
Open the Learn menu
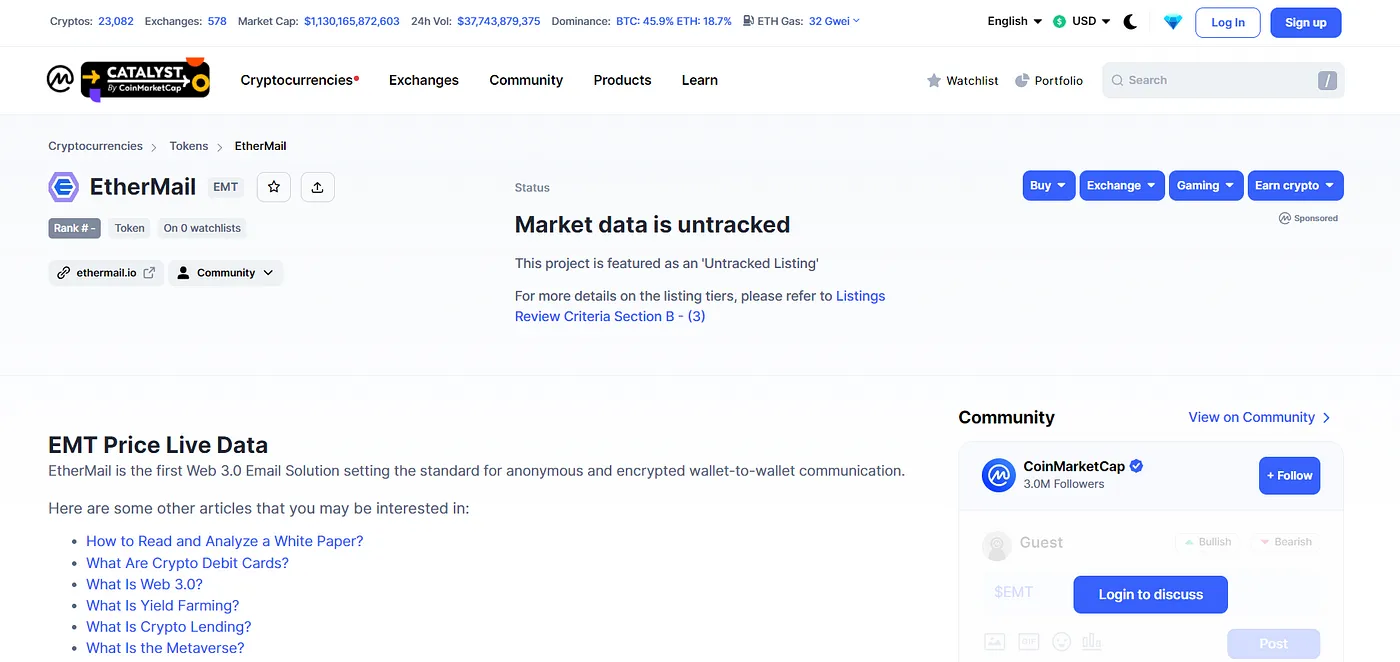700,80
